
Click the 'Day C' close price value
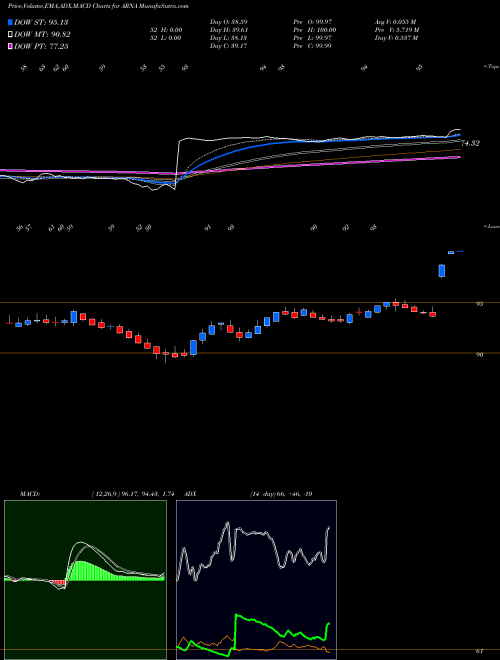pos(228,46)
